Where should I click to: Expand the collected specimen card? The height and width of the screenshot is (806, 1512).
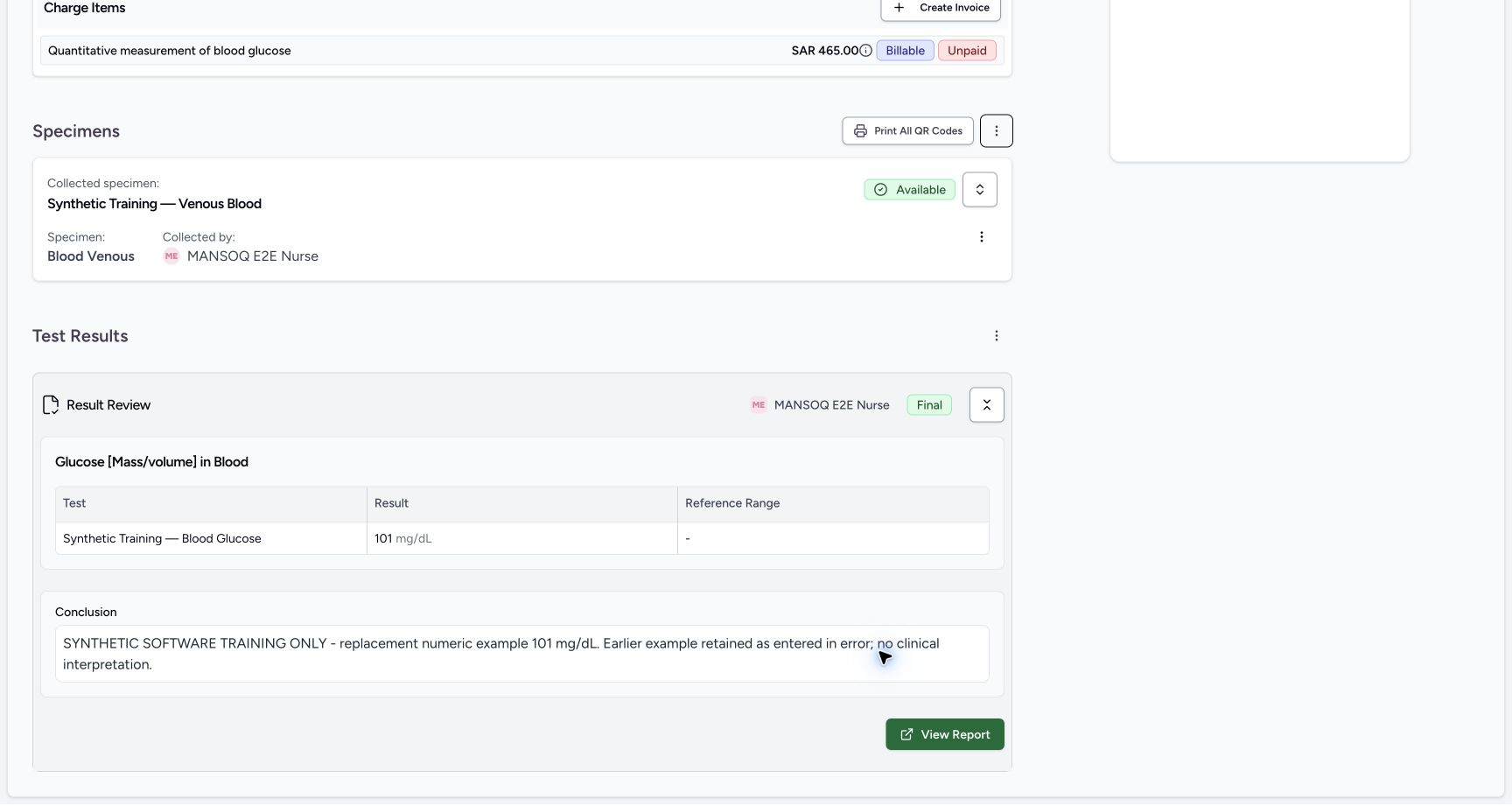(x=980, y=190)
